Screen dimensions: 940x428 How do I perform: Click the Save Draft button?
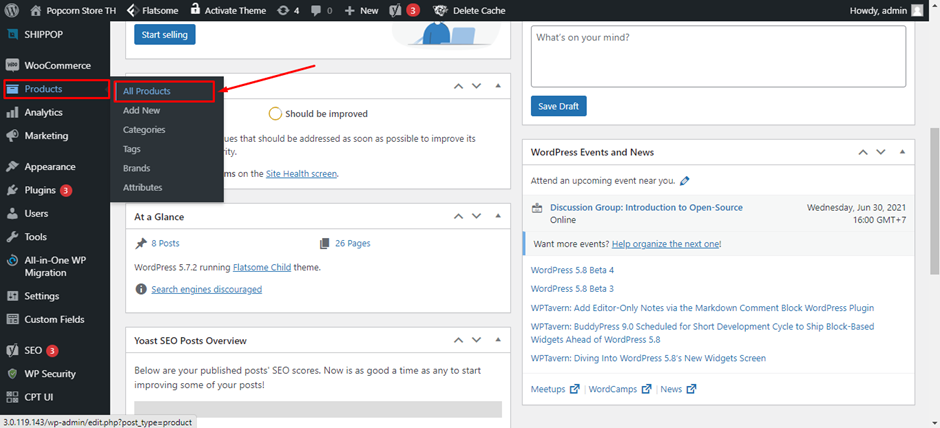559,106
